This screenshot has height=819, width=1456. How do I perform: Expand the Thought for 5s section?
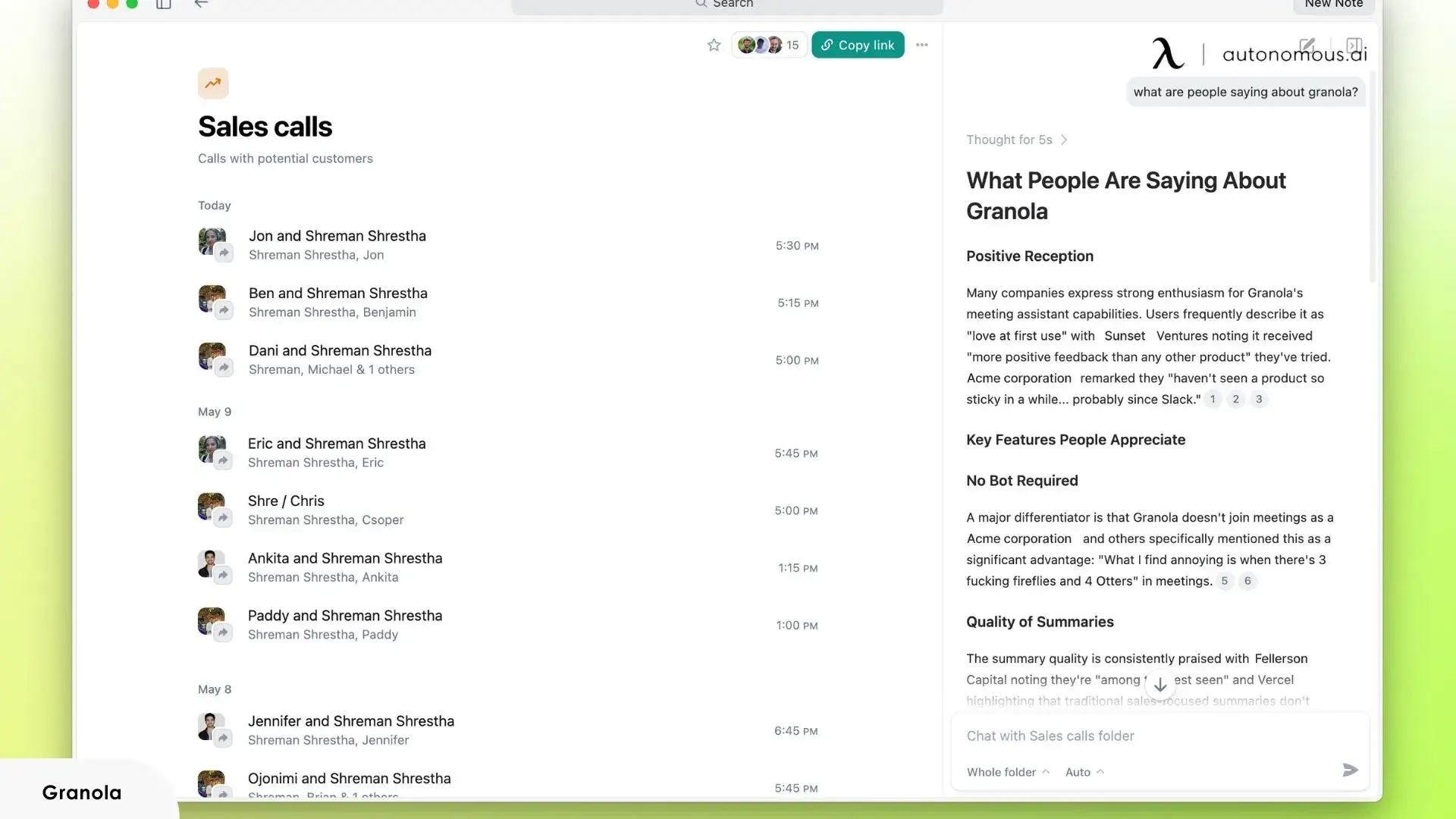[1016, 140]
